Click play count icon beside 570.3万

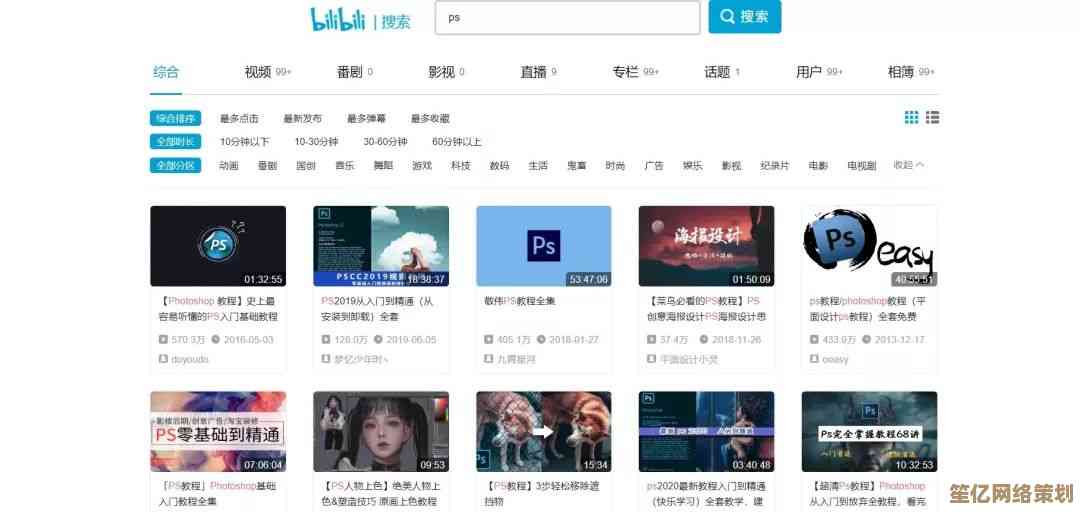click(x=162, y=340)
